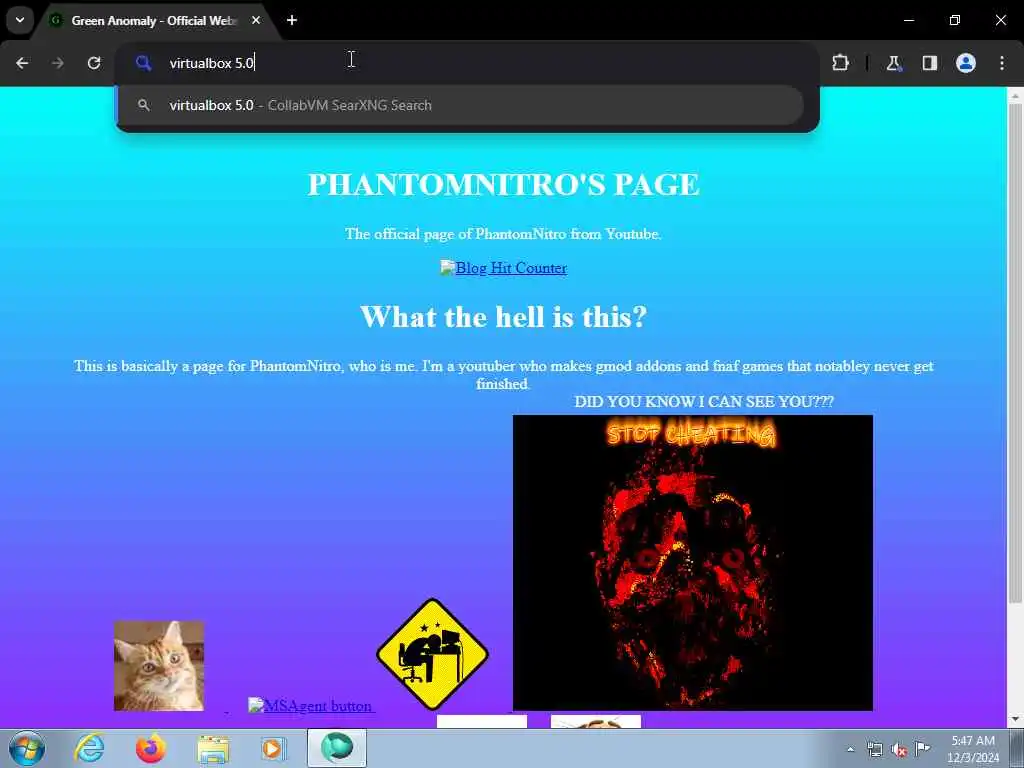
Task: Click the scrollbar down arrow
Action: click(x=1015, y=720)
